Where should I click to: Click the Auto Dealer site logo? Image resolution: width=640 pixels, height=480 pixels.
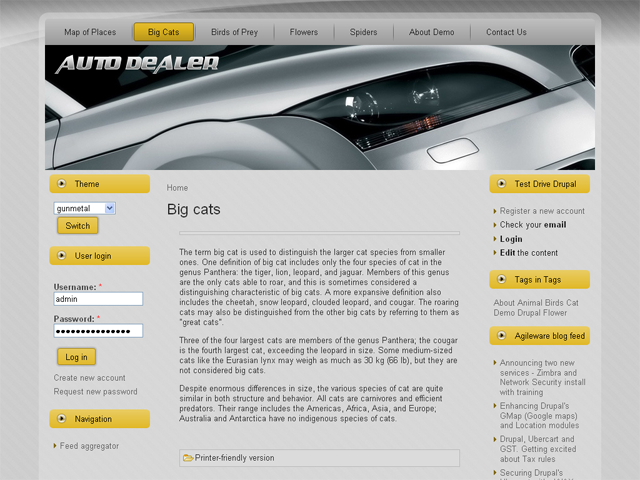coord(137,65)
